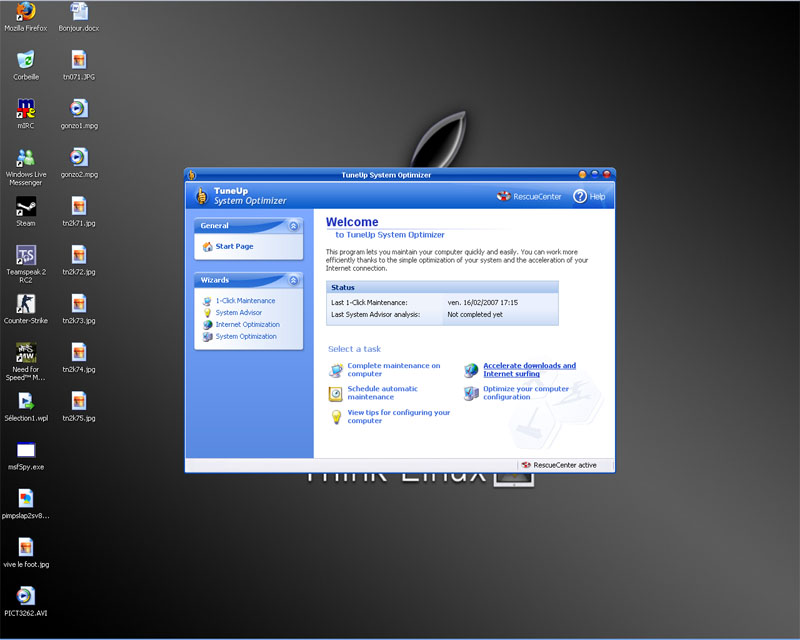Screen dimensions: 800x640
Task: Select the tn2k75.jpg desktop image
Action: pos(79,406)
